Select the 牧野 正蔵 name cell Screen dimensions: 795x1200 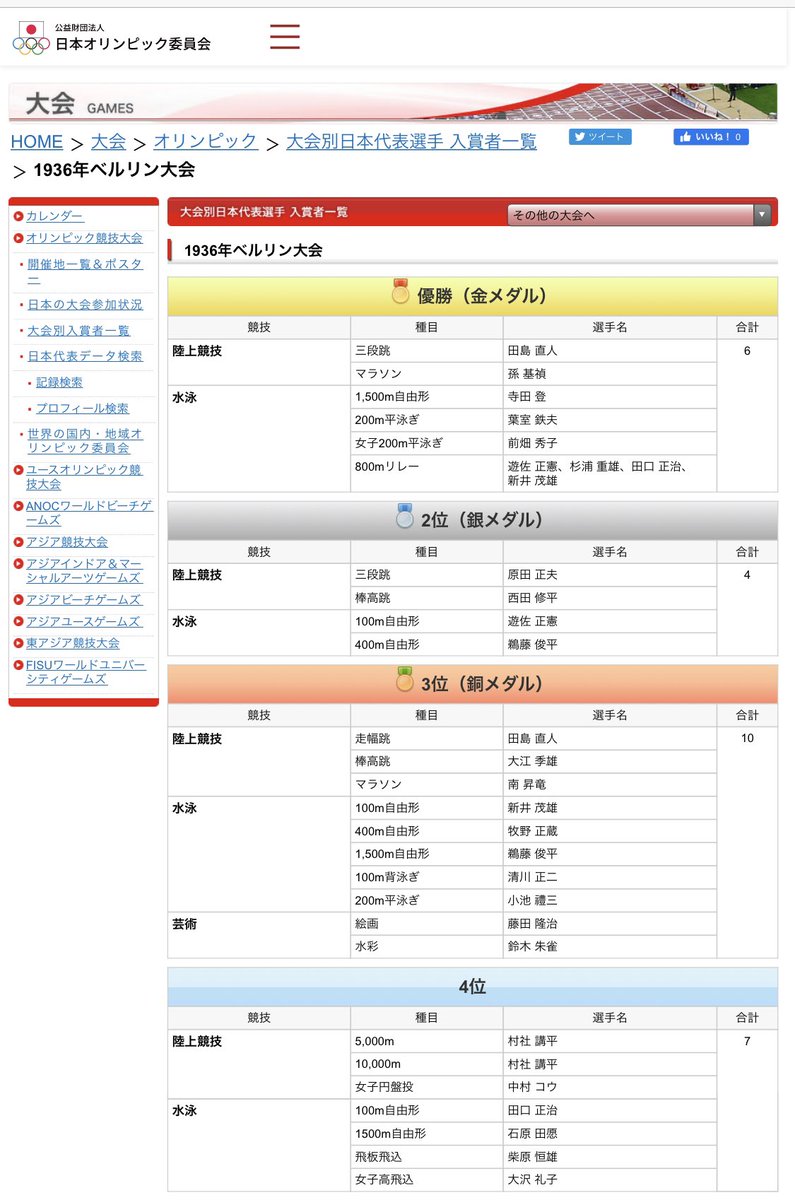[610, 831]
